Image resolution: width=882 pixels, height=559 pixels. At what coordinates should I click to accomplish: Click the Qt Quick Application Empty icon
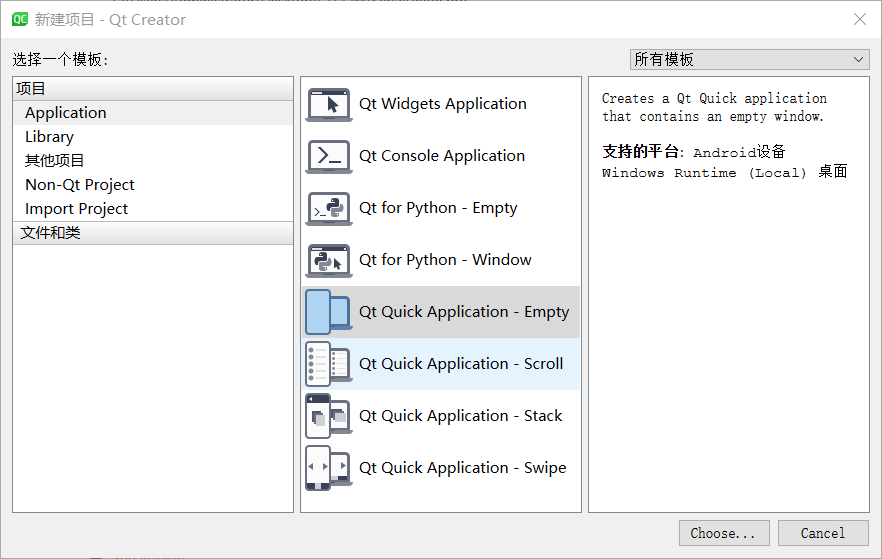point(328,312)
